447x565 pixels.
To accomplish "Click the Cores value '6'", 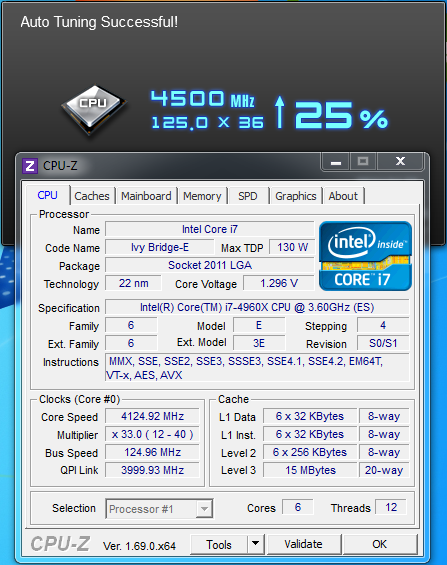I will 298,507.
